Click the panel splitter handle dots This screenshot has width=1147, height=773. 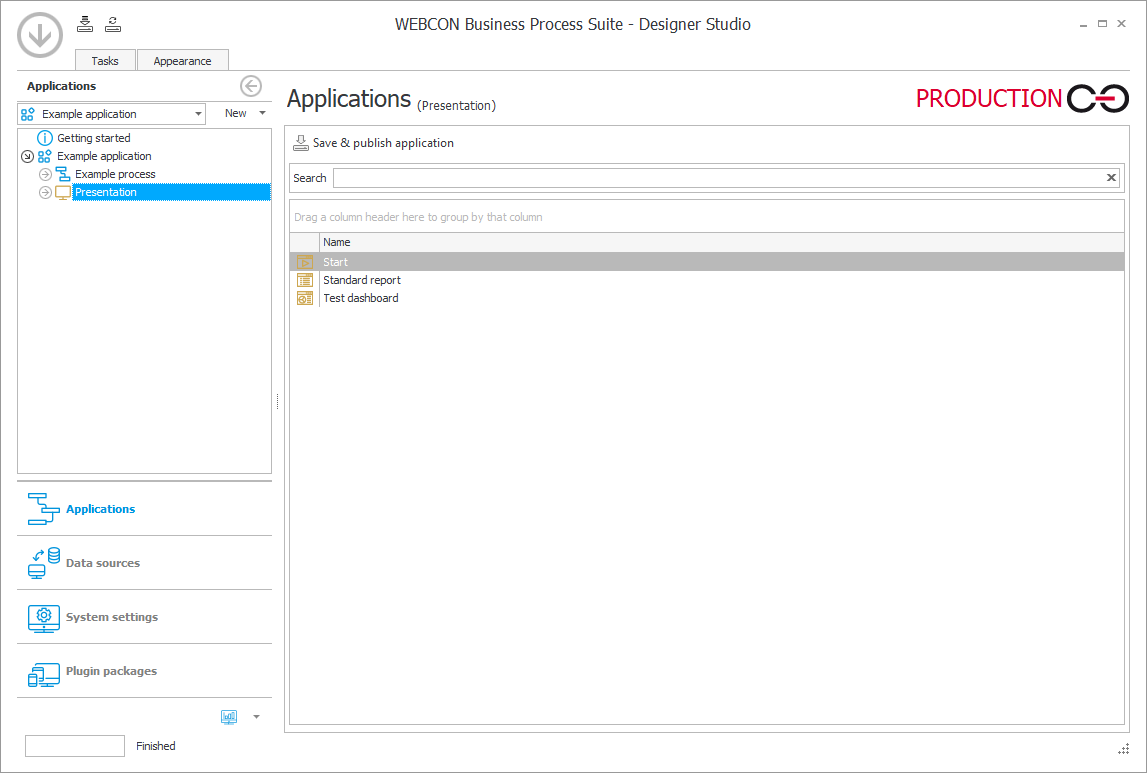click(278, 401)
